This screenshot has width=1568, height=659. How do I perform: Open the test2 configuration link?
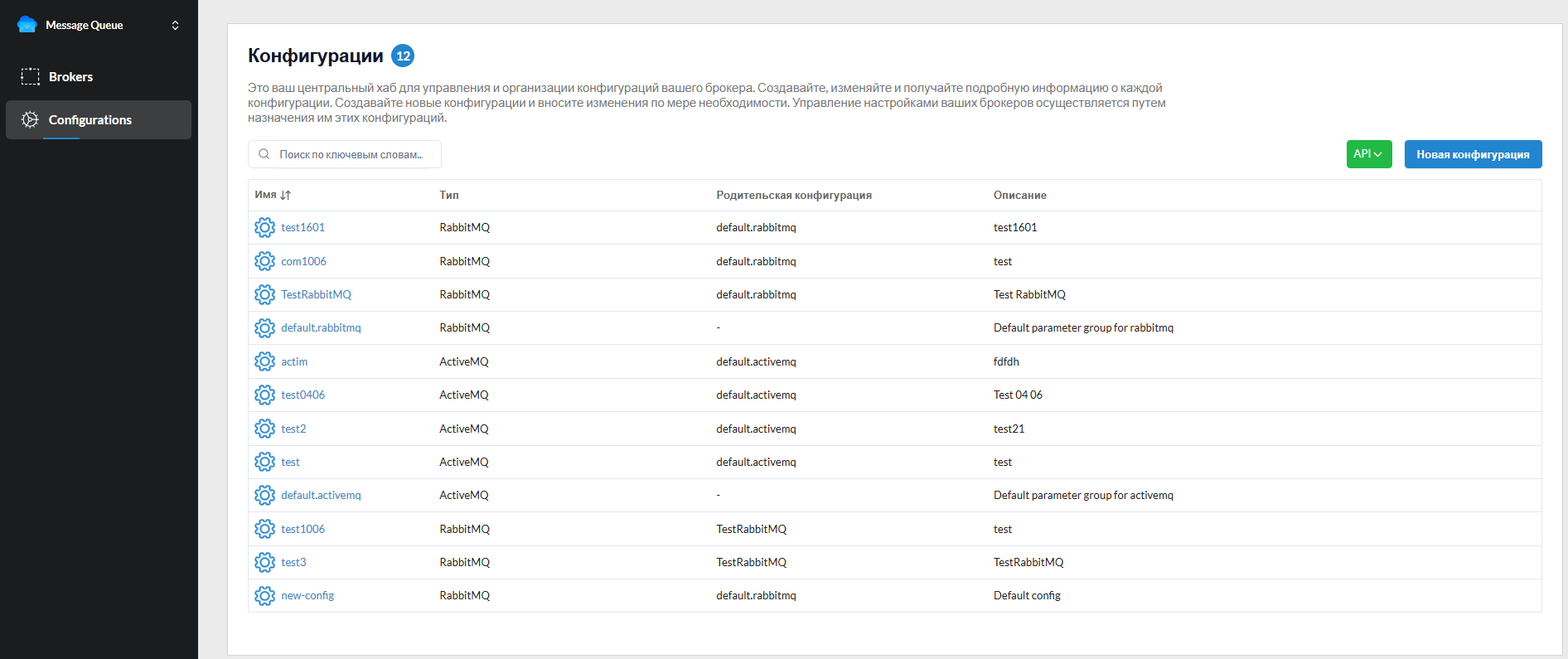point(293,429)
